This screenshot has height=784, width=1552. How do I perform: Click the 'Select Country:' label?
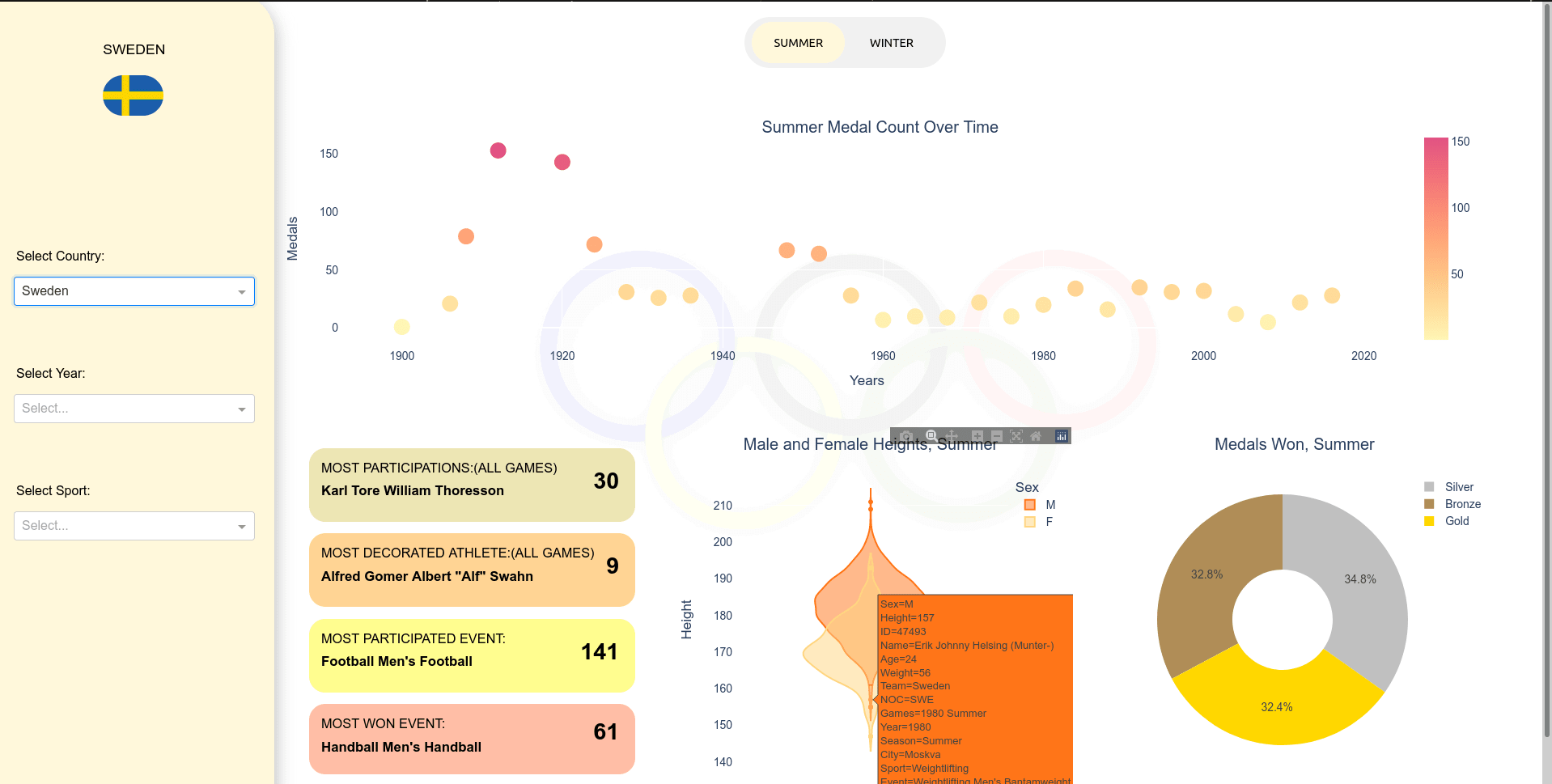pos(60,256)
